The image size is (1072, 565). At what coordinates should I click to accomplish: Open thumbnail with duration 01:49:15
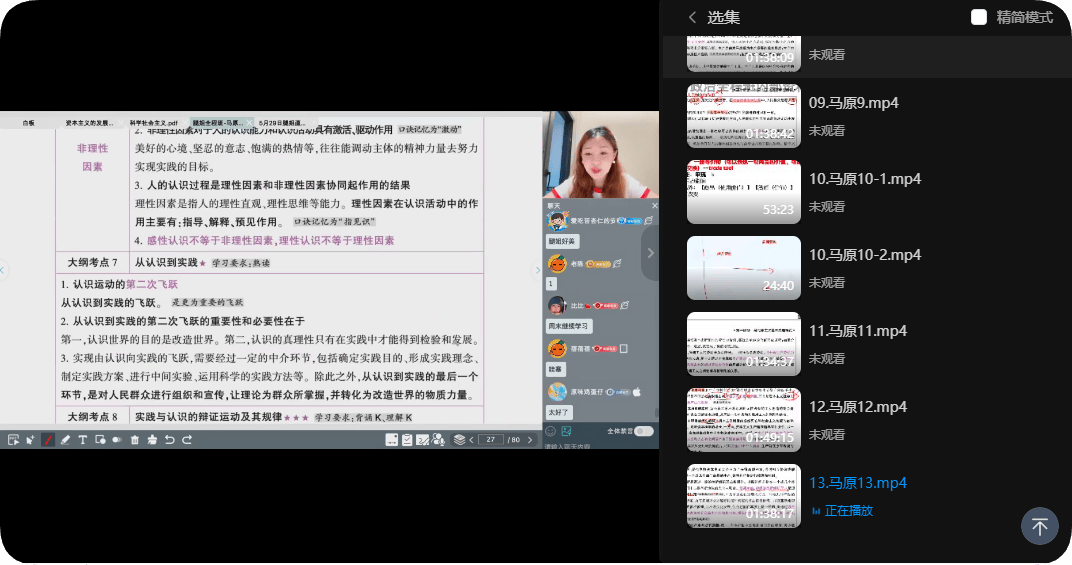[x=743, y=419]
